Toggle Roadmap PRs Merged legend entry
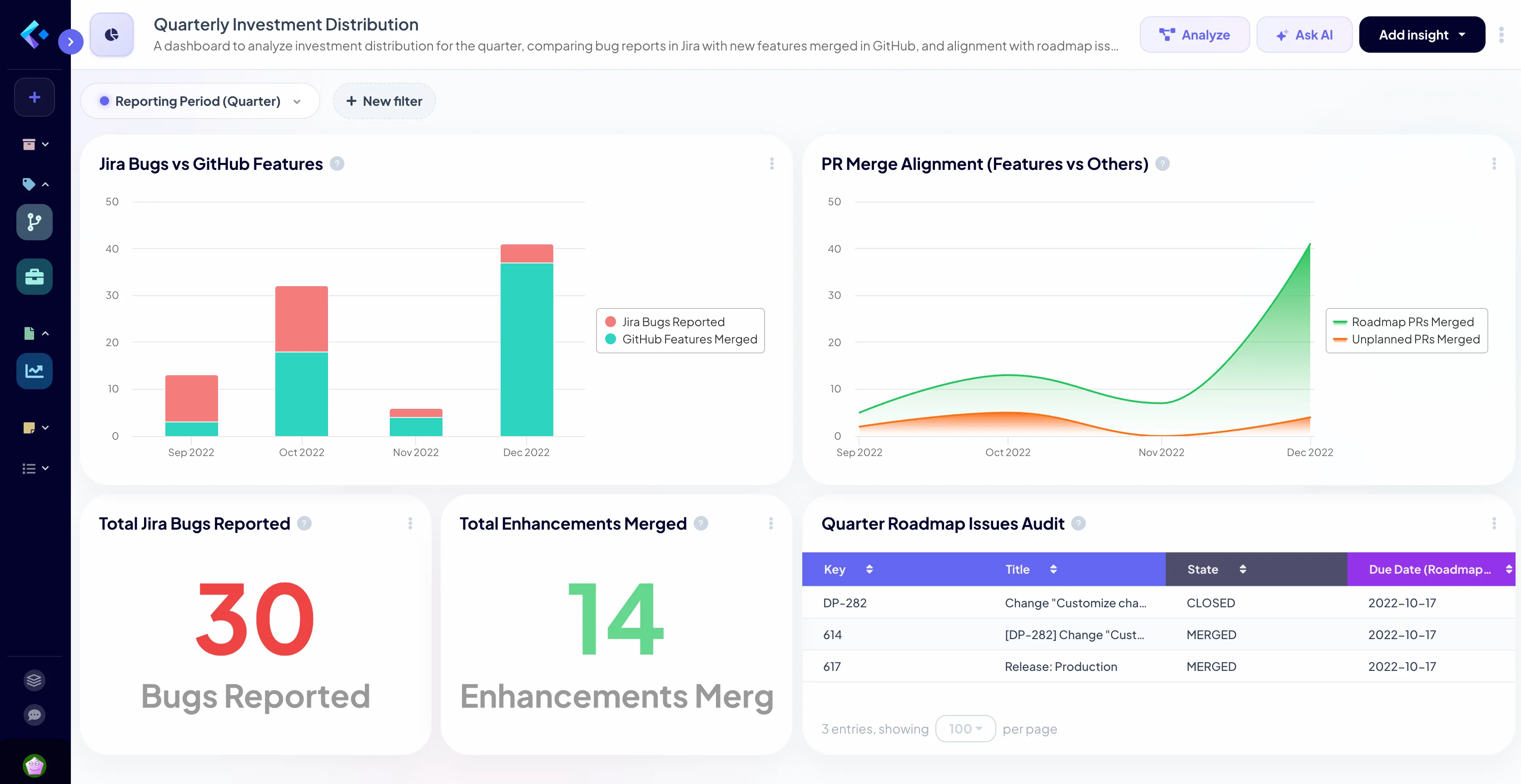The height and width of the screenshot is (784, 1521). (1403, 322)
